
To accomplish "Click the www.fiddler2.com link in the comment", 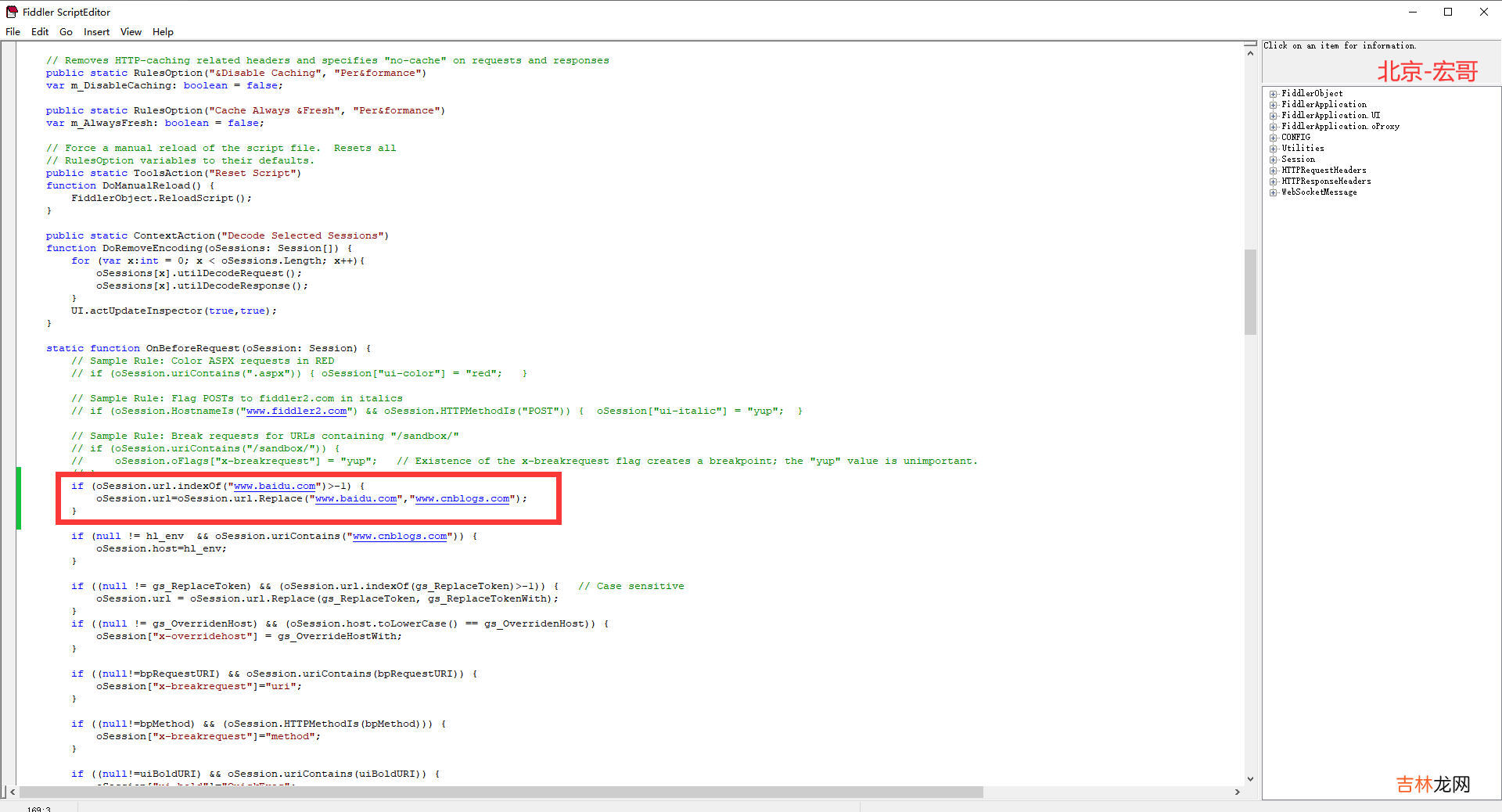I will (296, 411).
